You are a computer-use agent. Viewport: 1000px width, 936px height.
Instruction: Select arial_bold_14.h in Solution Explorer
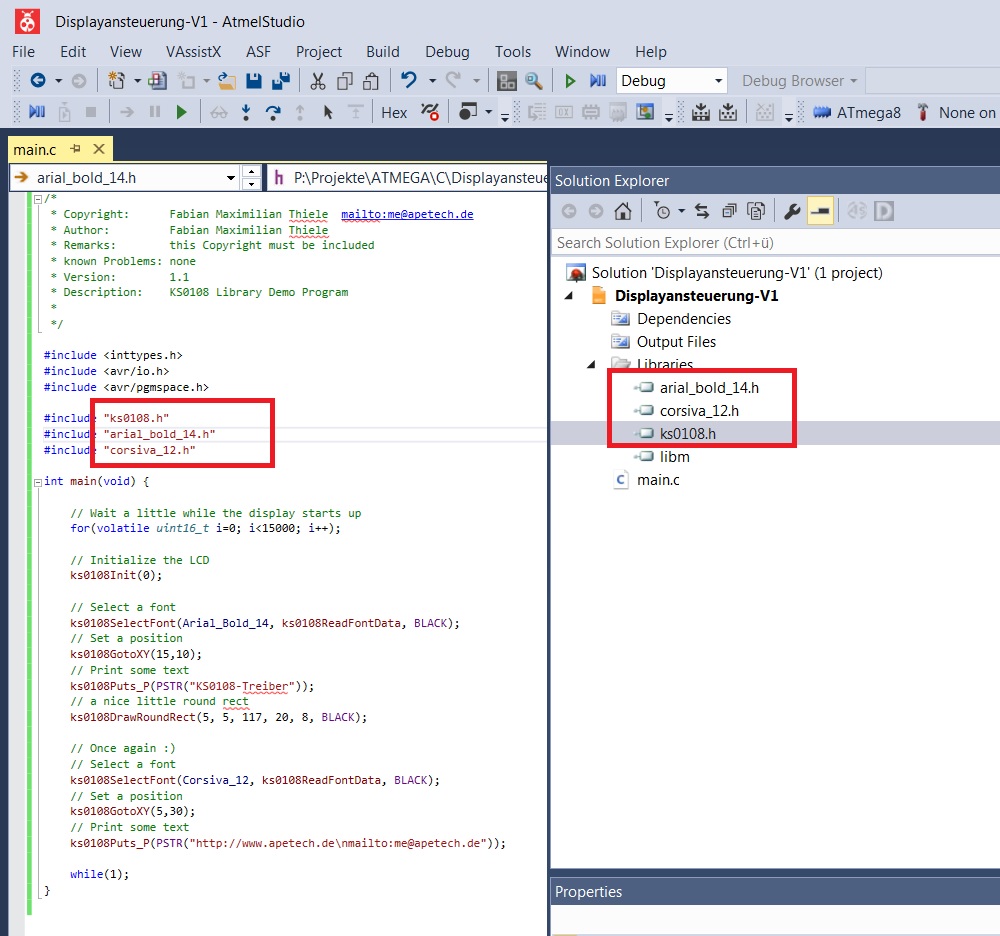709,388
